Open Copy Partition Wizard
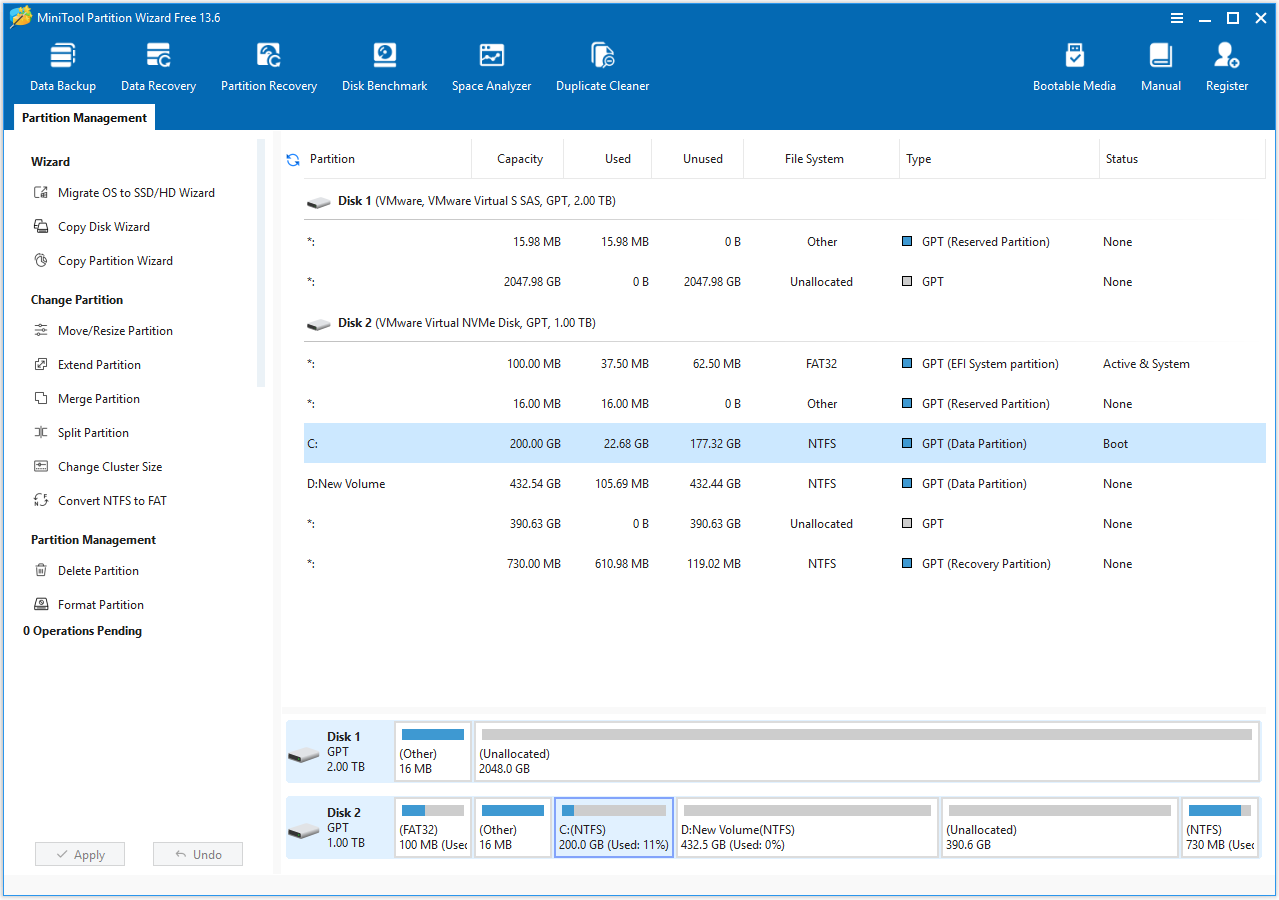Image resolution: width=1279 pixels, height=900 pixels. point(103,261)
